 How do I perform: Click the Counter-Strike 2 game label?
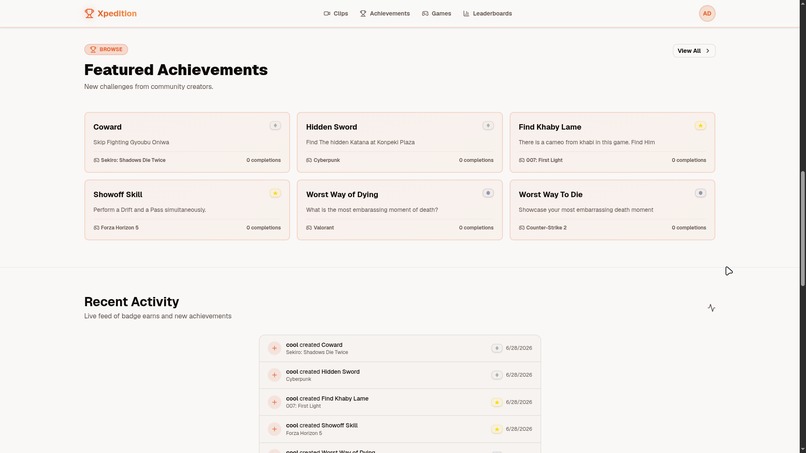[x=542, y=228]
